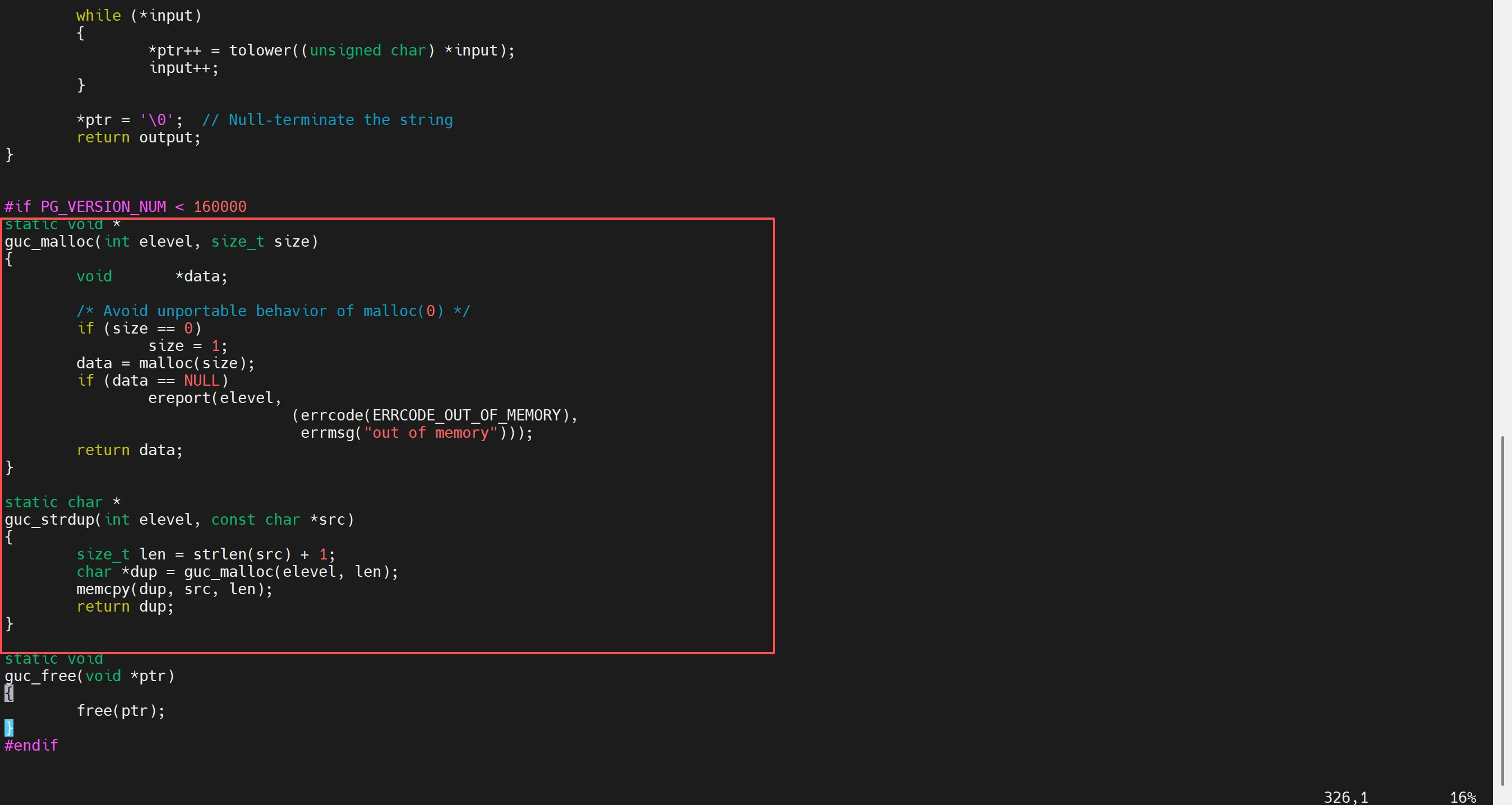Click the 'if (data == NULL)' check
1512x805 pixels.
click(153, 381)
